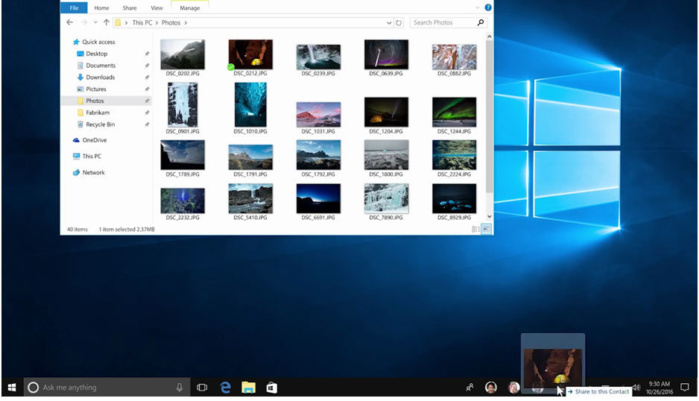The image size is (699, 401).
Task: Refresh the Photos folder
Action: pos(399,23)
